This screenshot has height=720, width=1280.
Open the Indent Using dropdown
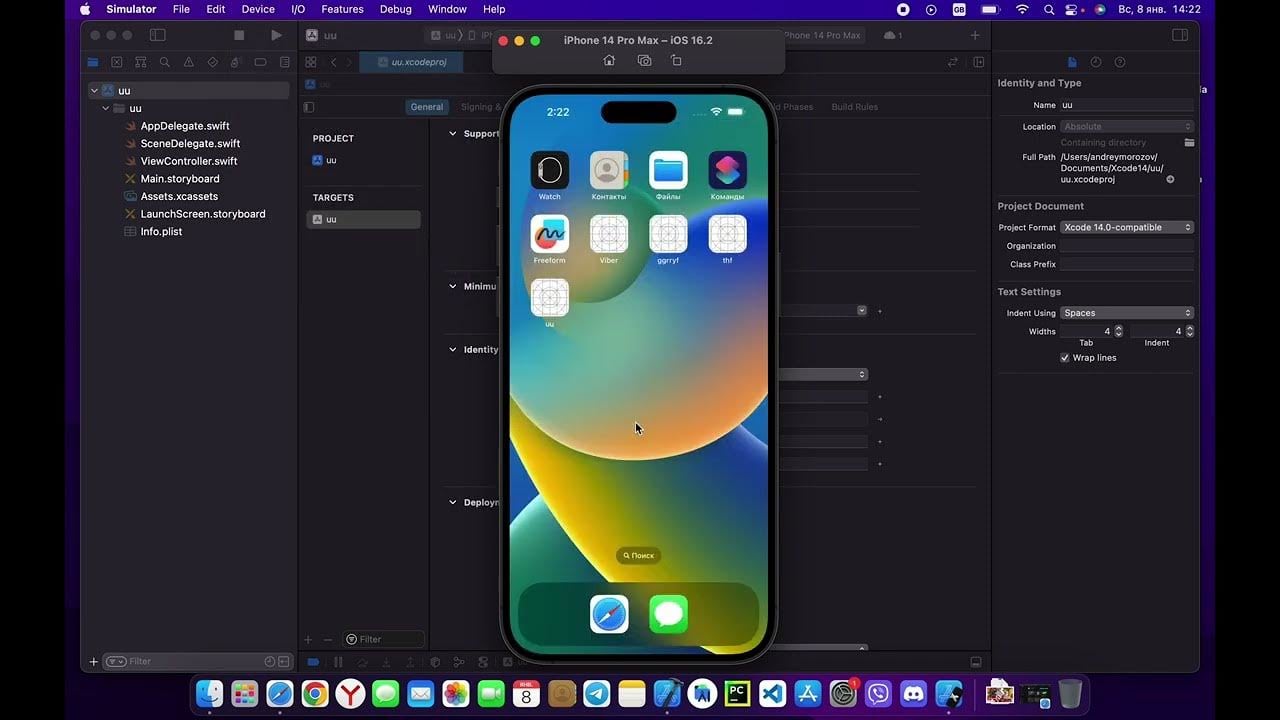(1127, 313)
